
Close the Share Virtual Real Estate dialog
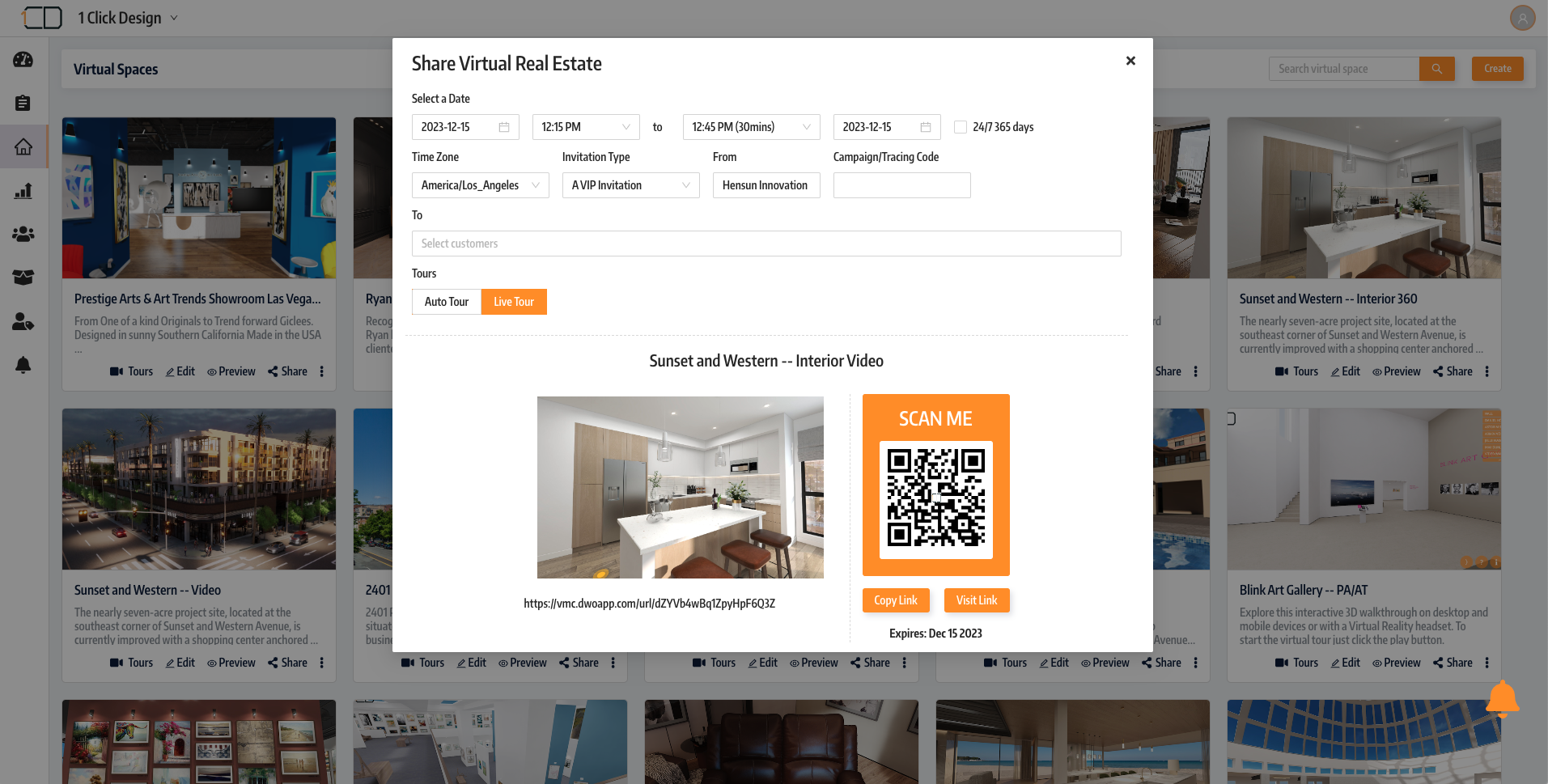[1130, 61]
